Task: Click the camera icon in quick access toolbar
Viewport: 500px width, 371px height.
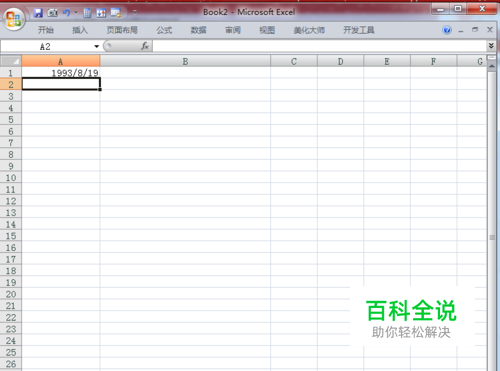Action: (52, 13)
